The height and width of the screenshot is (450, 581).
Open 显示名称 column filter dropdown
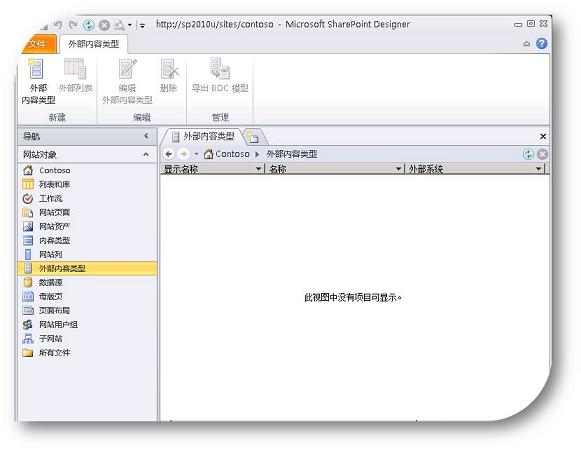pyautogui.click(x=258, y=169)
